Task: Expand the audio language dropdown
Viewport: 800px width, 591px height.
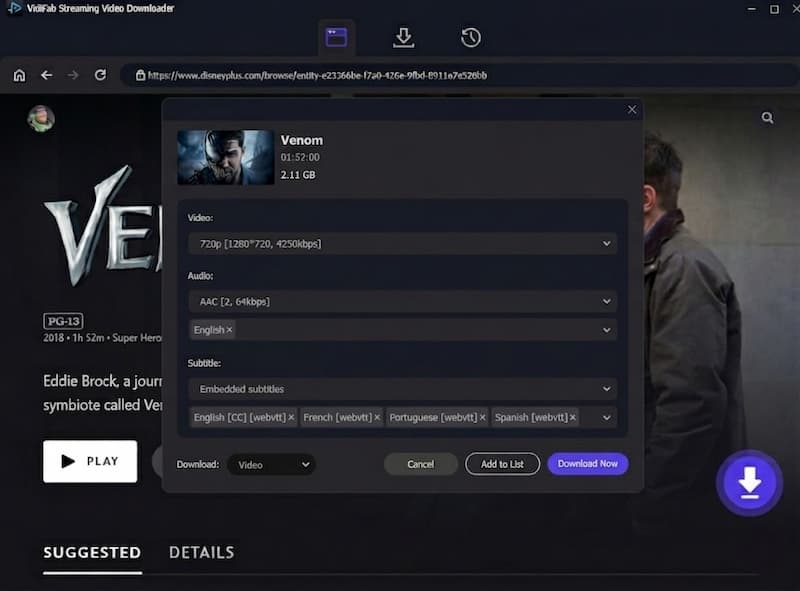Action: point(606,330)
